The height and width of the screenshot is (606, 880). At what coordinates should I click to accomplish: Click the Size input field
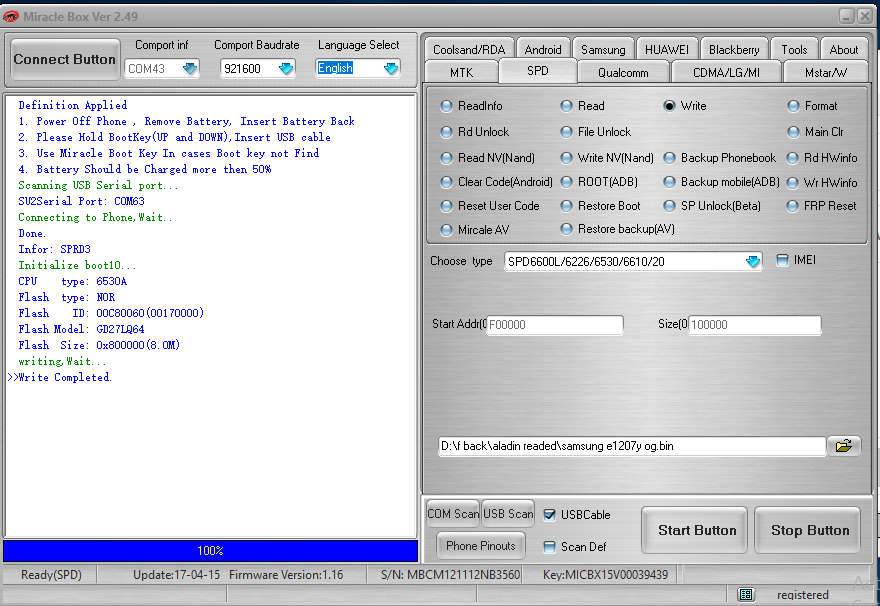click(754, 325)
